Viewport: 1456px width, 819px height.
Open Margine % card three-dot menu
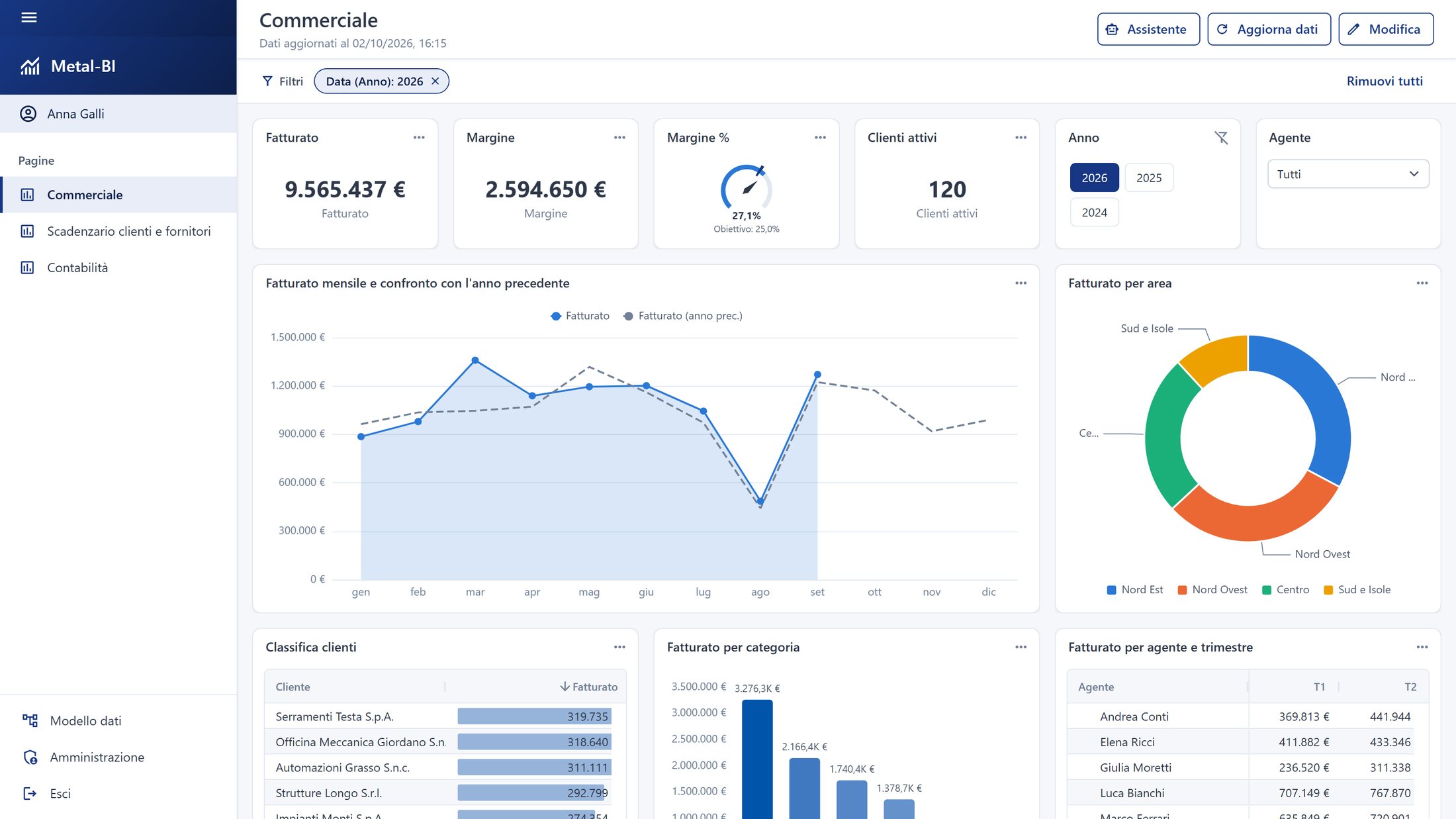[820, 138]
